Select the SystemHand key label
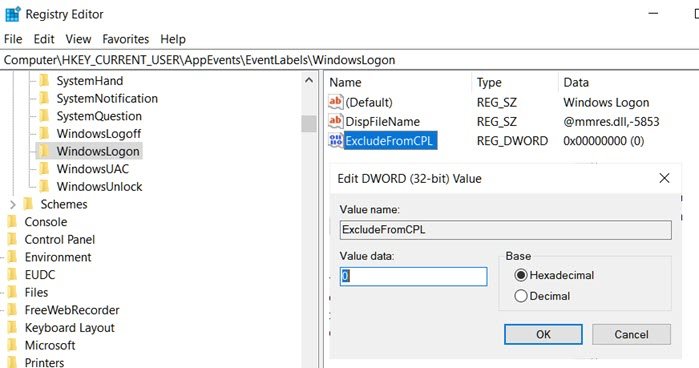 (90, 81)
